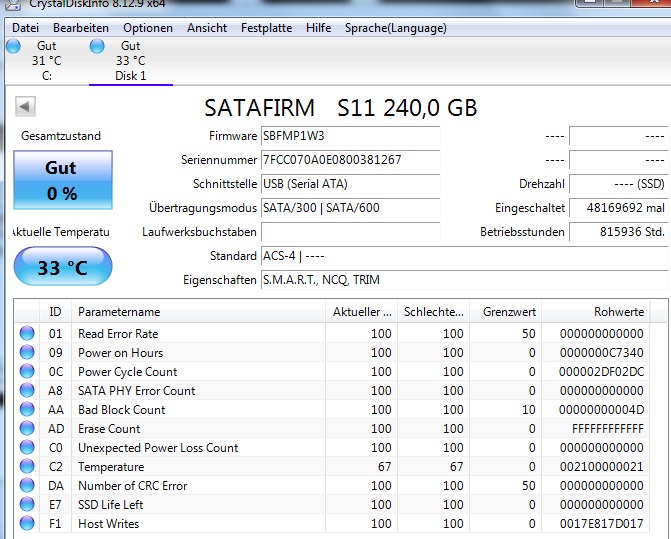
Task: Open the Bearbeiten menu
Action: [81, 28]
